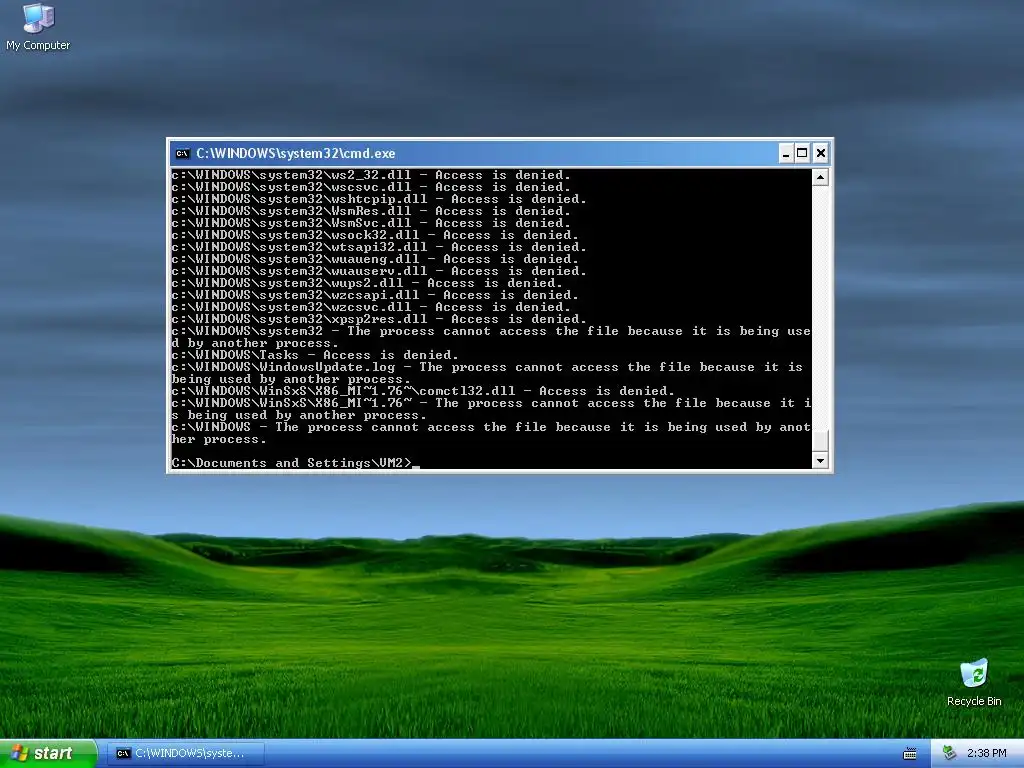Click the WindowsUpdate.log error line
Screen dimensions: 1024x768
pyautogui.click(x=487, y=373)
